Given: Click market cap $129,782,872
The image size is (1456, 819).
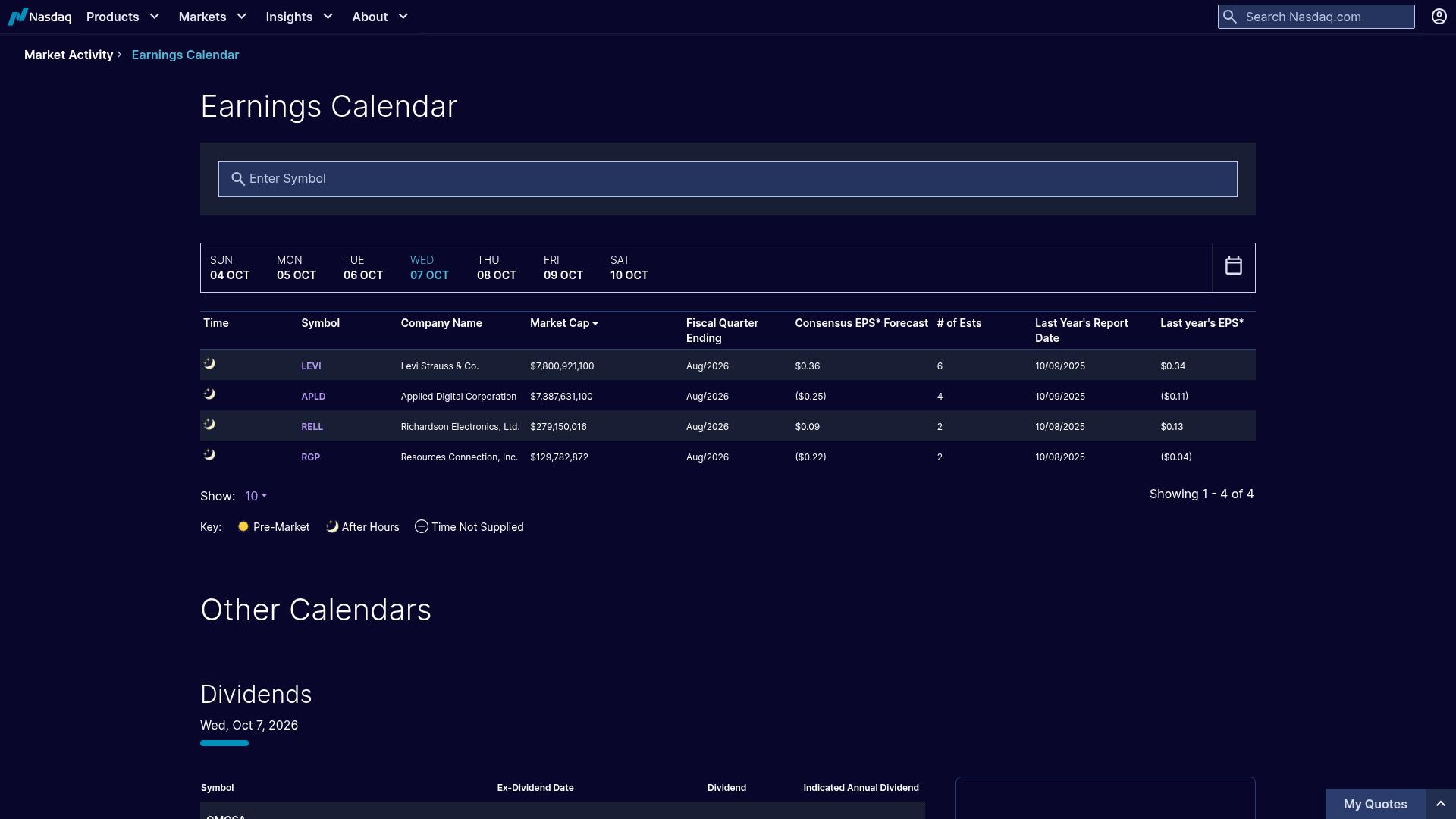Looking at the screenshot, I should coord(559,457).
